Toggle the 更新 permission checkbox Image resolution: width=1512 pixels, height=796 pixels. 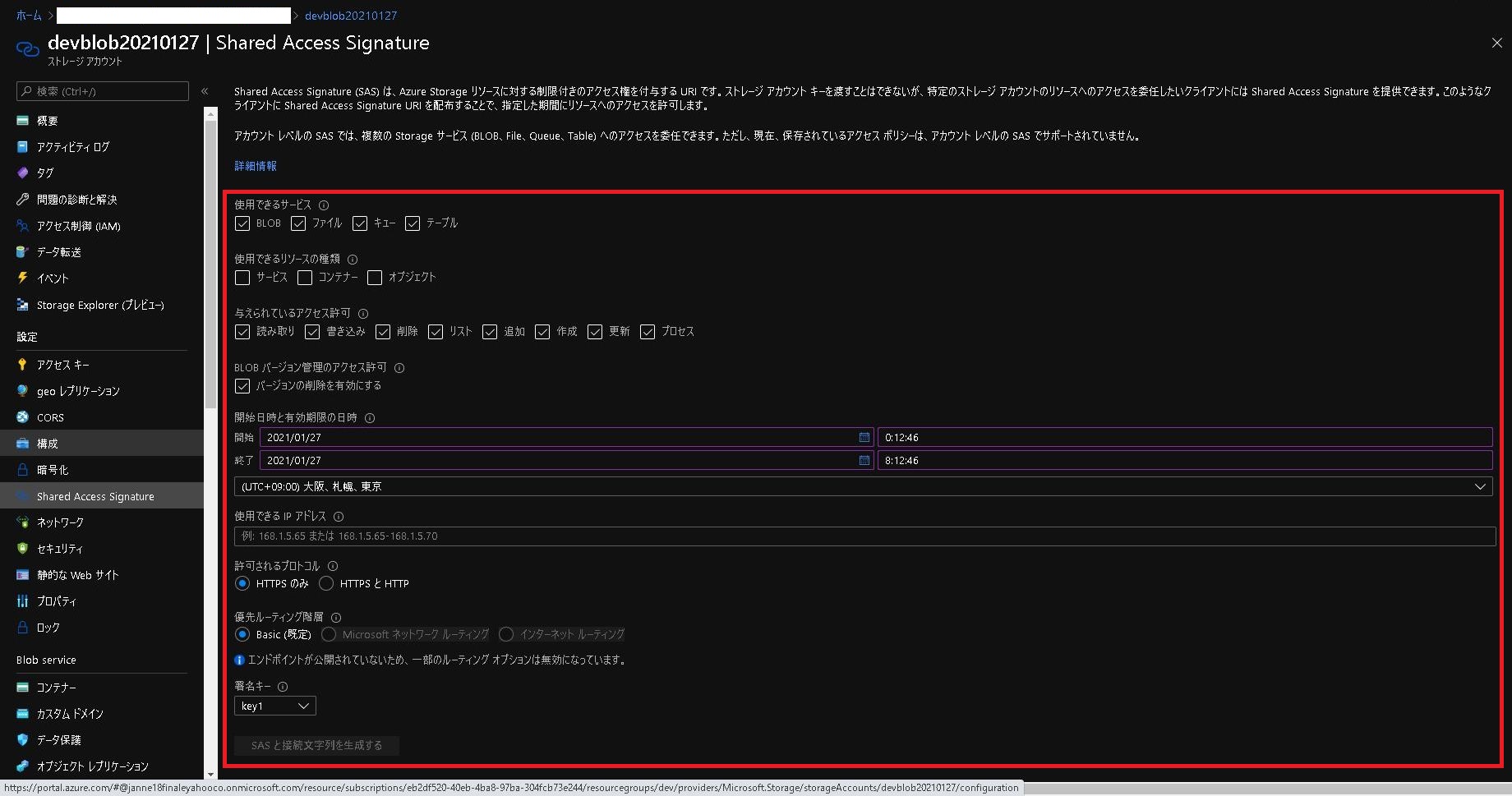click(x=595, y=332)
